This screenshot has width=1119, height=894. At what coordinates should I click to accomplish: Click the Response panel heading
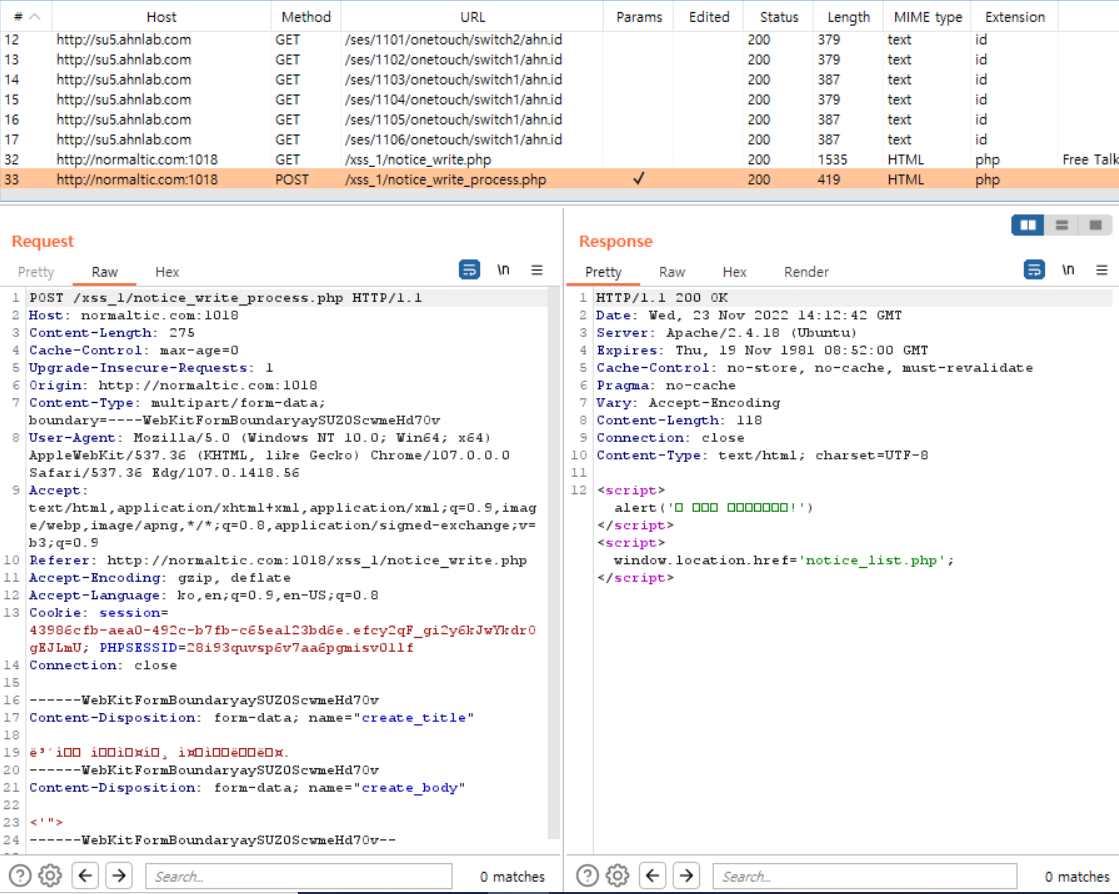(615, 241)
